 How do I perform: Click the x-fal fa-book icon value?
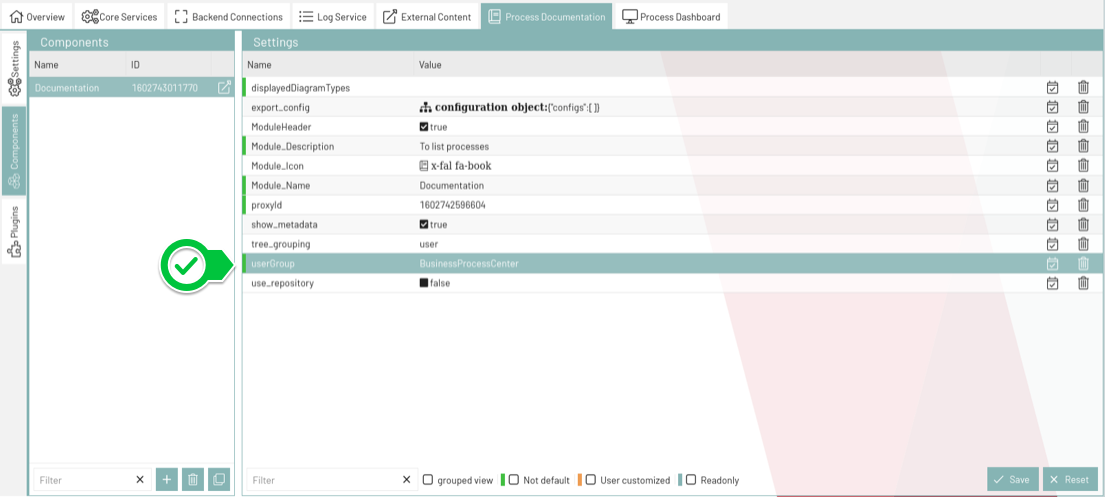click(x=455, y=166)
